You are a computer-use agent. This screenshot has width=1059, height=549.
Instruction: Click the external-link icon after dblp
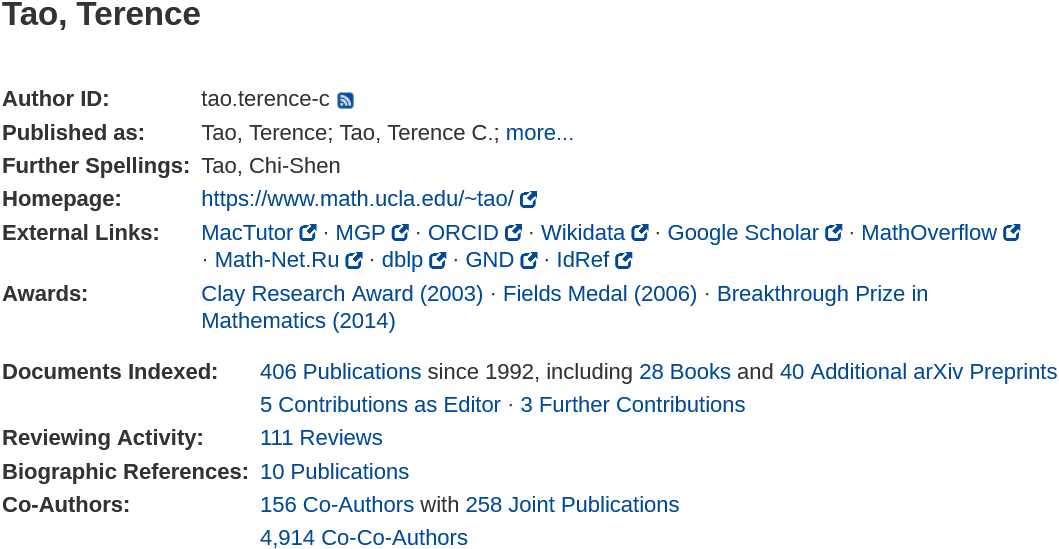pos(437,261)
